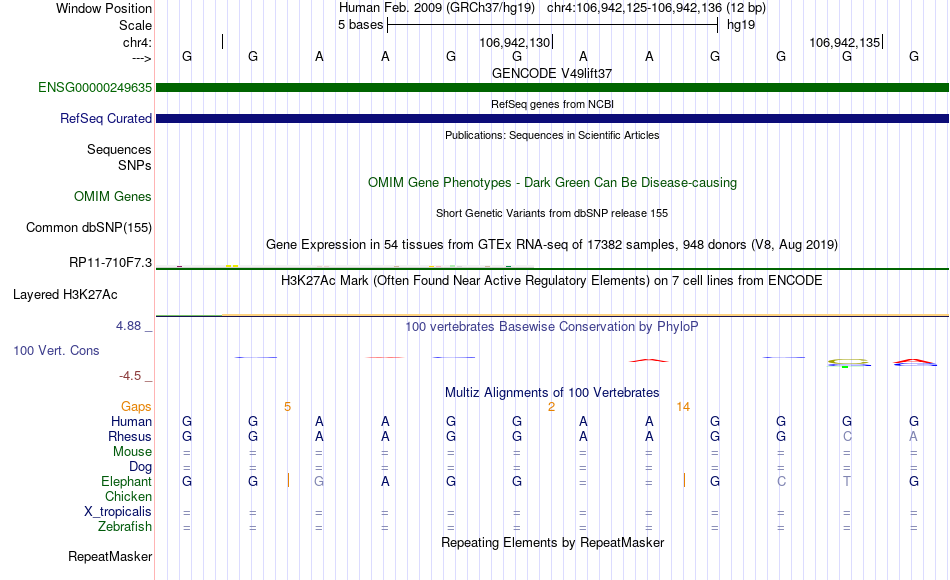Screen dimensions: 950x580
Task: Click the C base in the Elephant row
Action: 781,481
